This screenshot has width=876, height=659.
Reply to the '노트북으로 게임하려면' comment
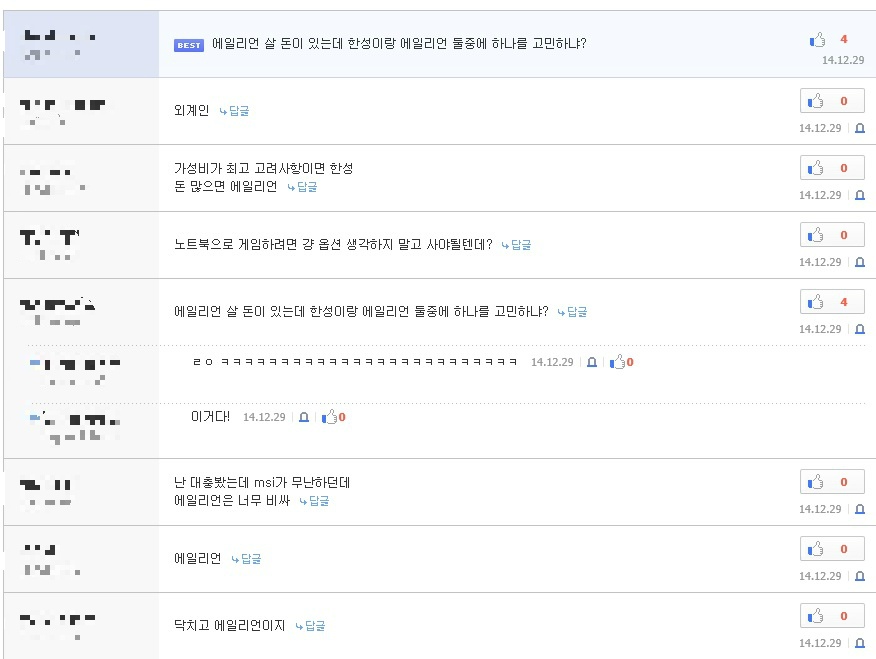click(x=516, y=245)
